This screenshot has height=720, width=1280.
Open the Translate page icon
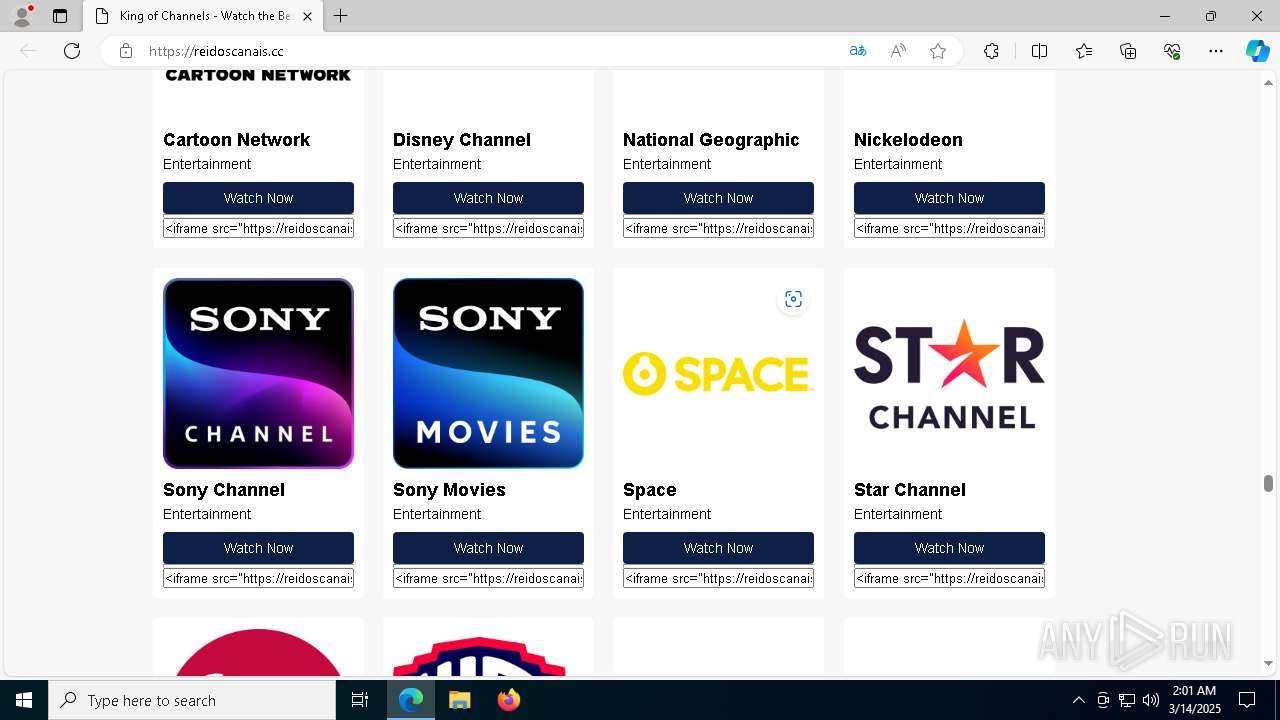coord(858,51)
